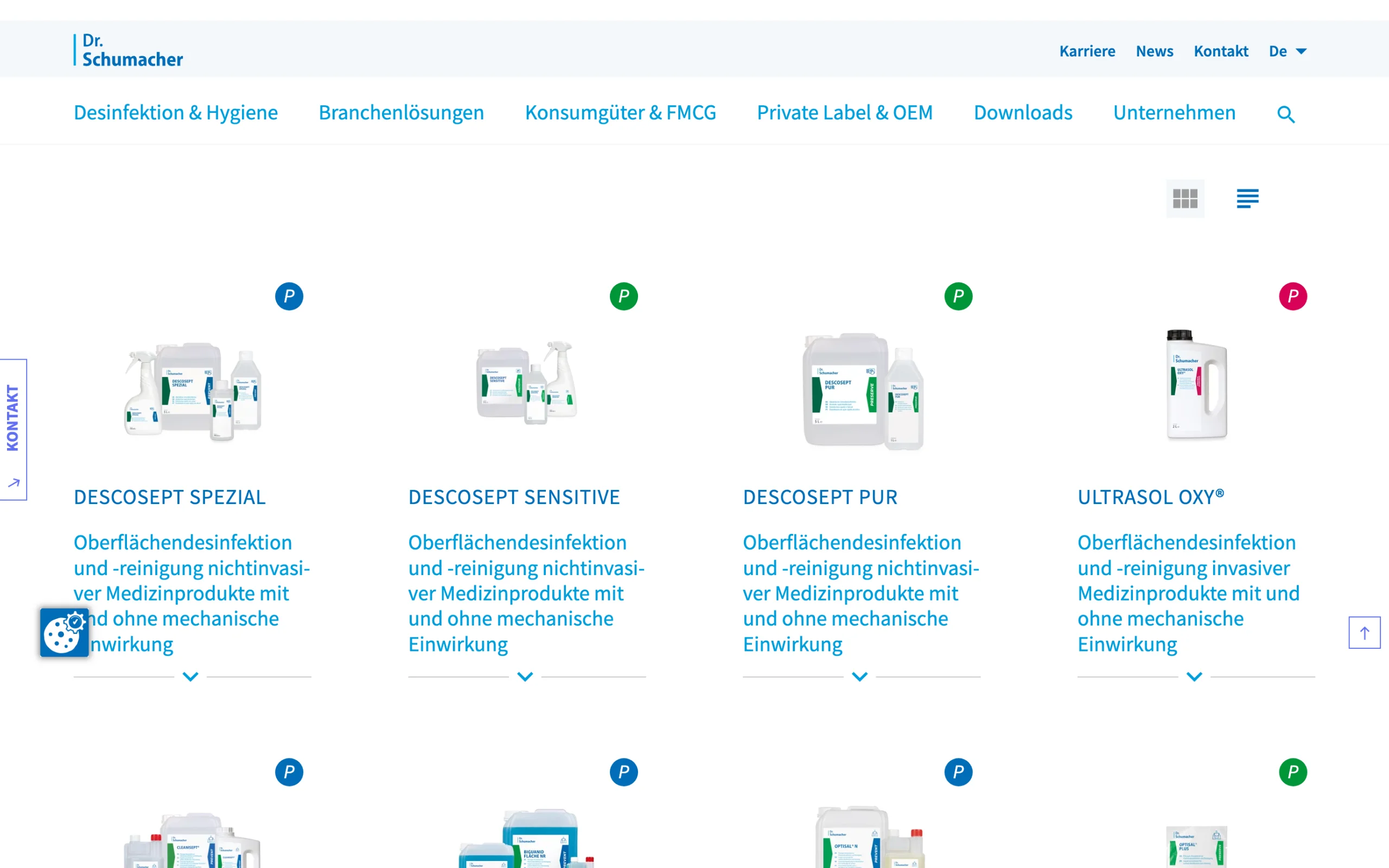Open DESCOSEPT SENSITIVE product title

[x=514, y=497]
